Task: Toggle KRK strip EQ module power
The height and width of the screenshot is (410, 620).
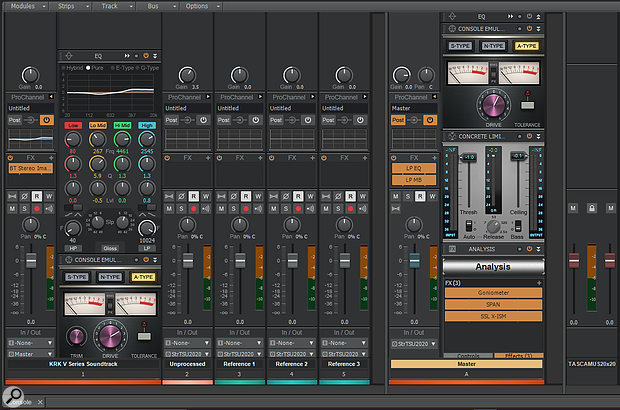Action: tap(146, 56)
